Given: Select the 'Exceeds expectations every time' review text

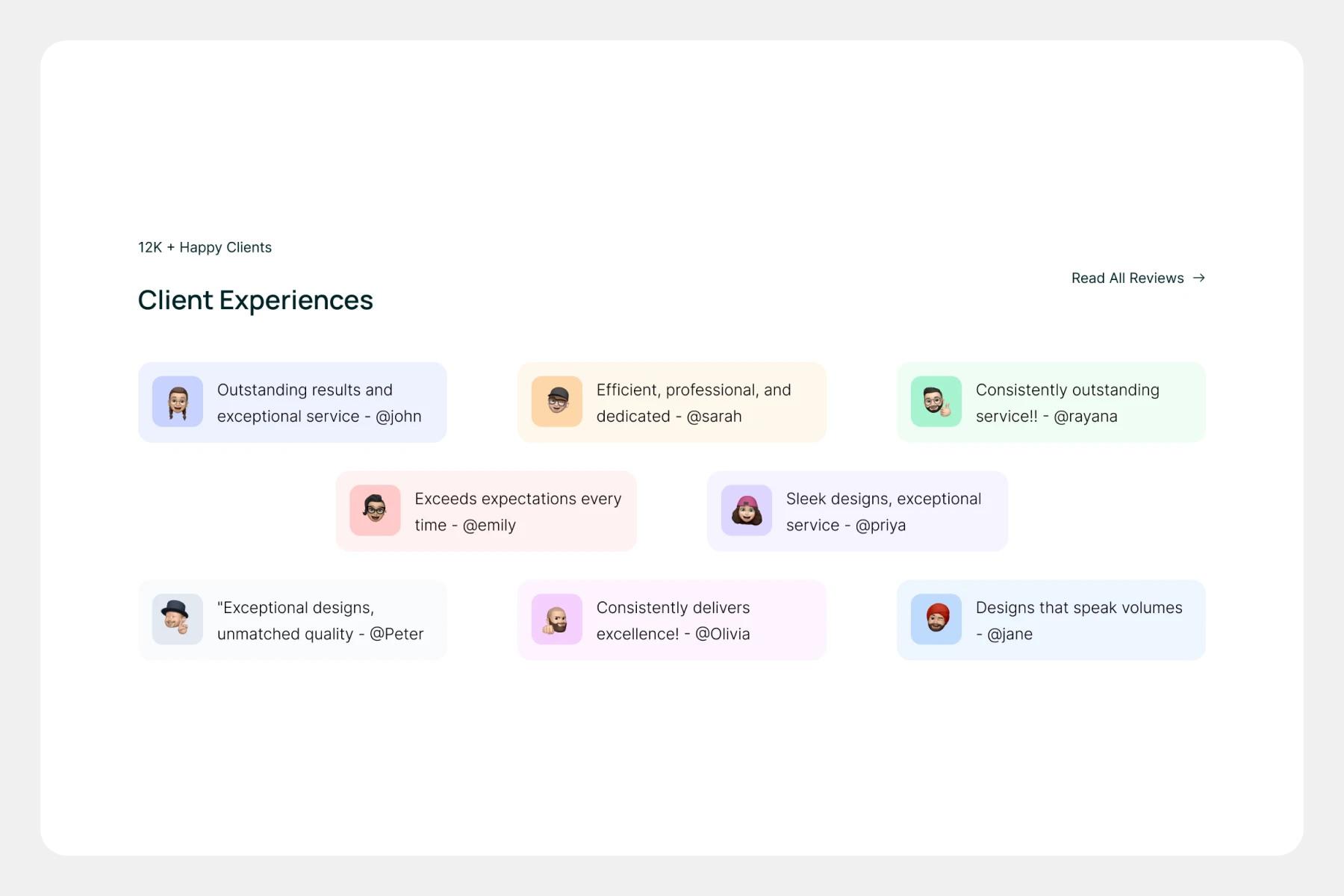Looking at the screenshot, I should click(x=517, y=512).
